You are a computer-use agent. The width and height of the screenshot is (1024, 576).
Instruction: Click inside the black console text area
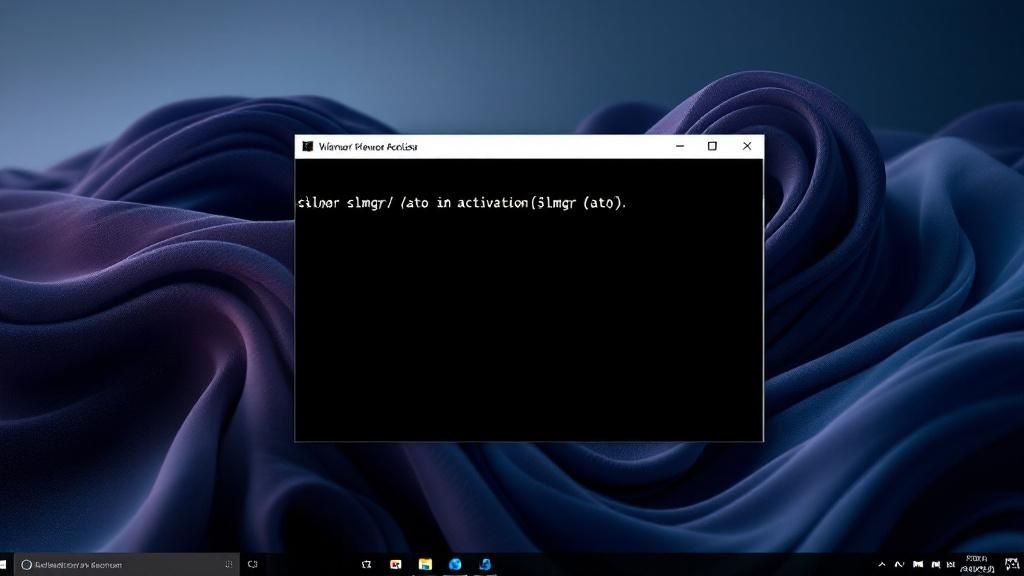click(529, 300)
